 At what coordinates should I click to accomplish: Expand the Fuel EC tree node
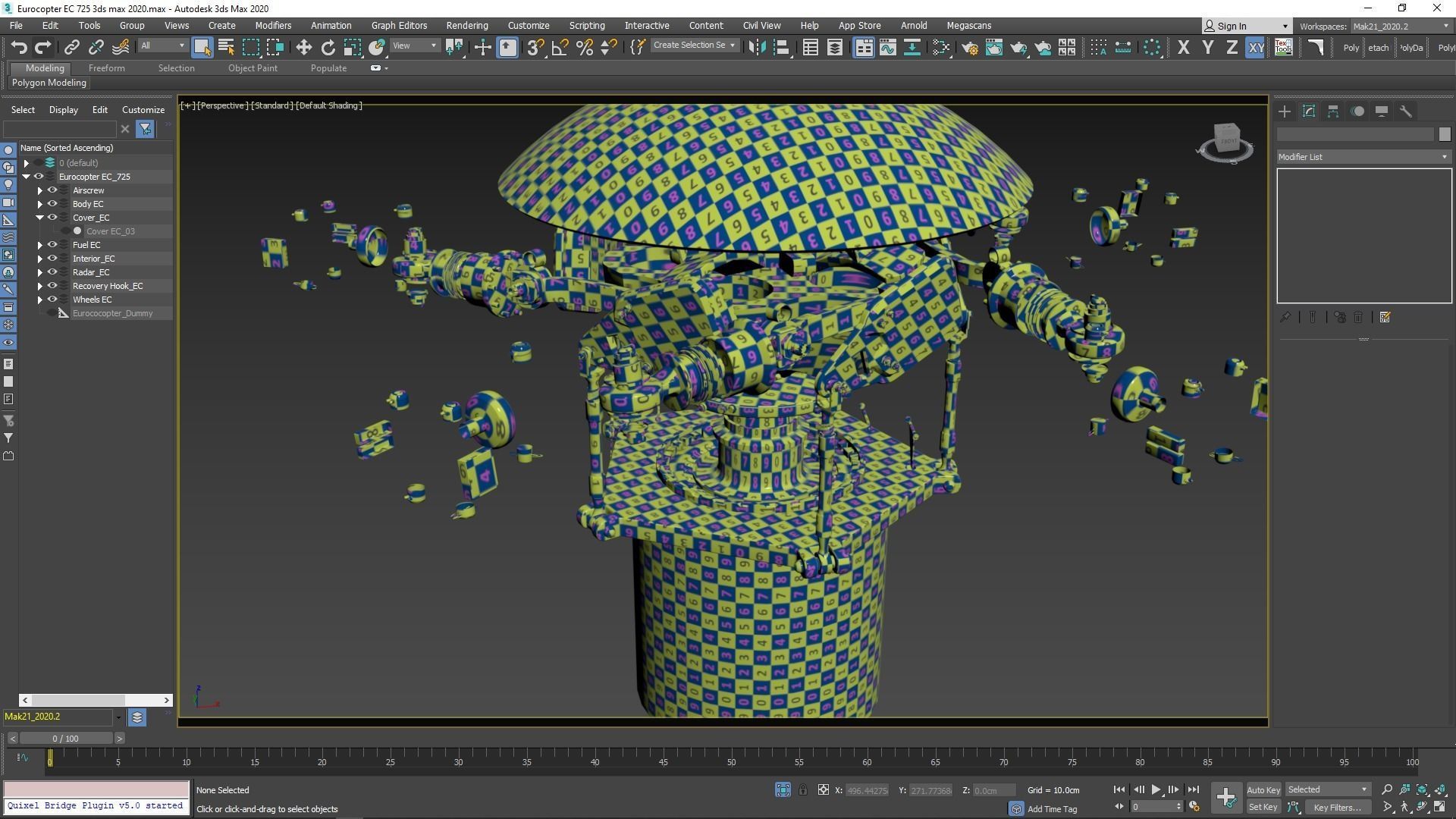point(39,245)
